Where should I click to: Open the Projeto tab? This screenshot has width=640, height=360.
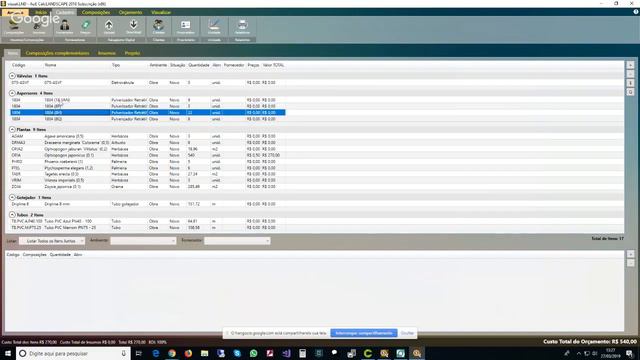click(132, 53)
